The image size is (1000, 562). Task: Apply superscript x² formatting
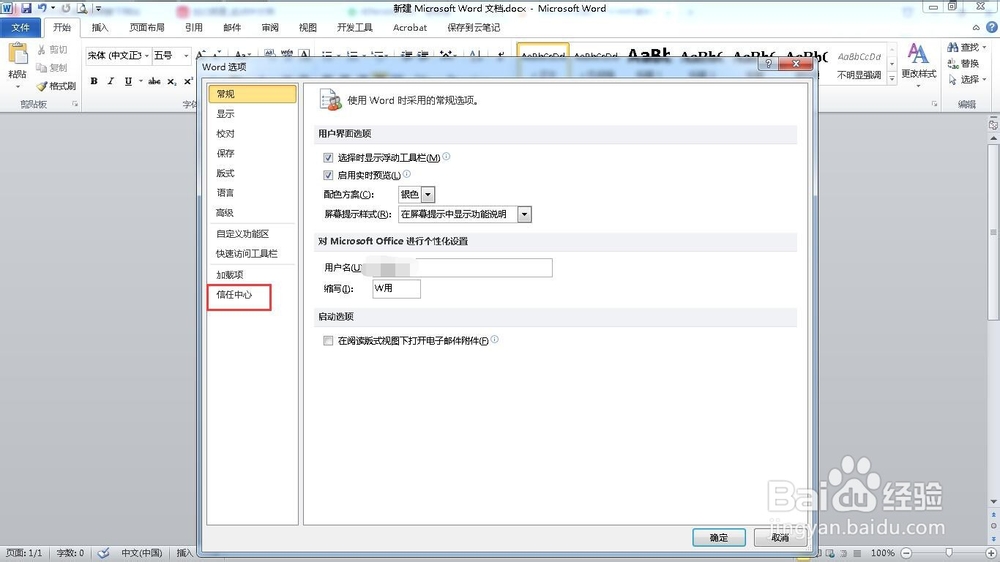point(188,81)
